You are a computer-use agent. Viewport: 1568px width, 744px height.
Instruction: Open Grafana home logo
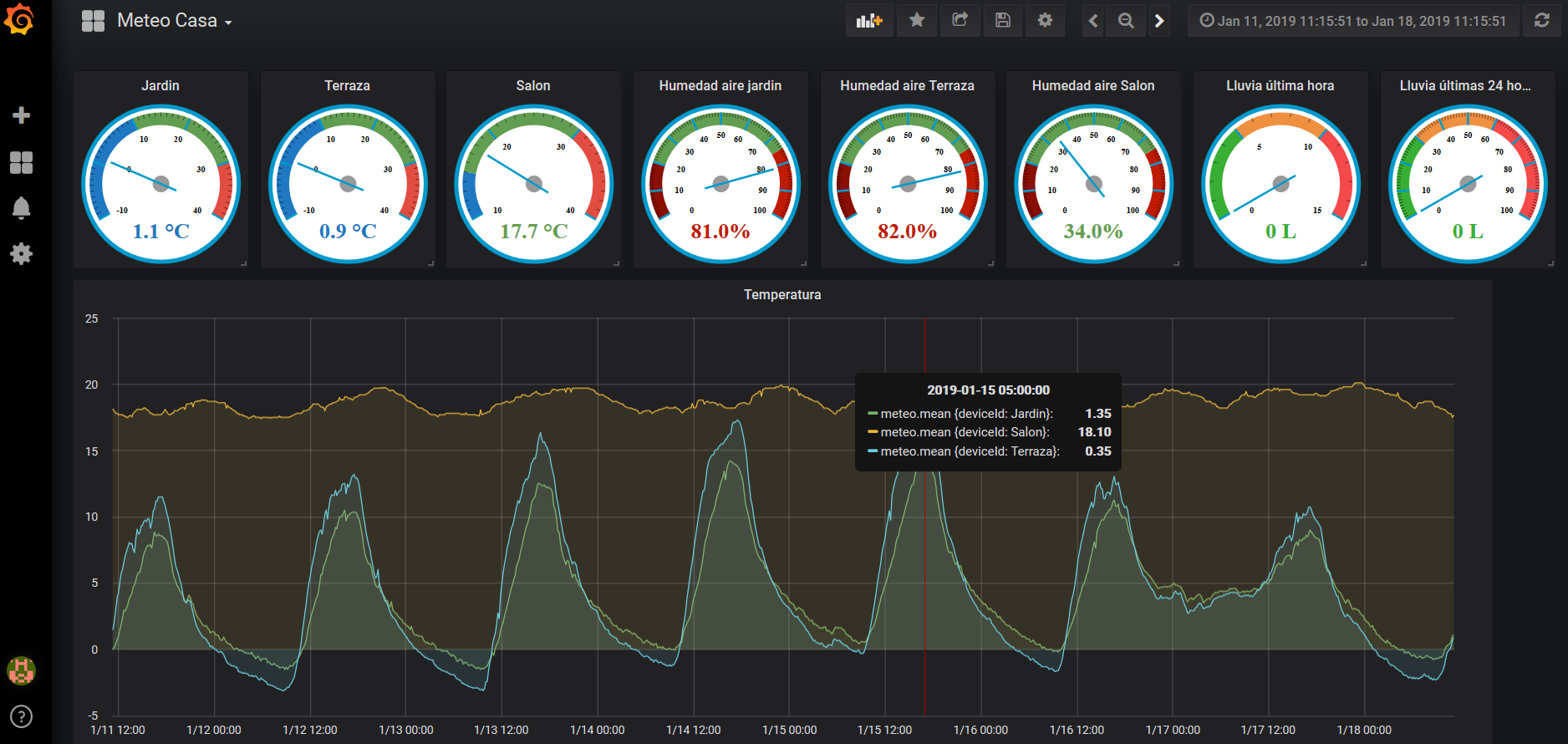19,19
